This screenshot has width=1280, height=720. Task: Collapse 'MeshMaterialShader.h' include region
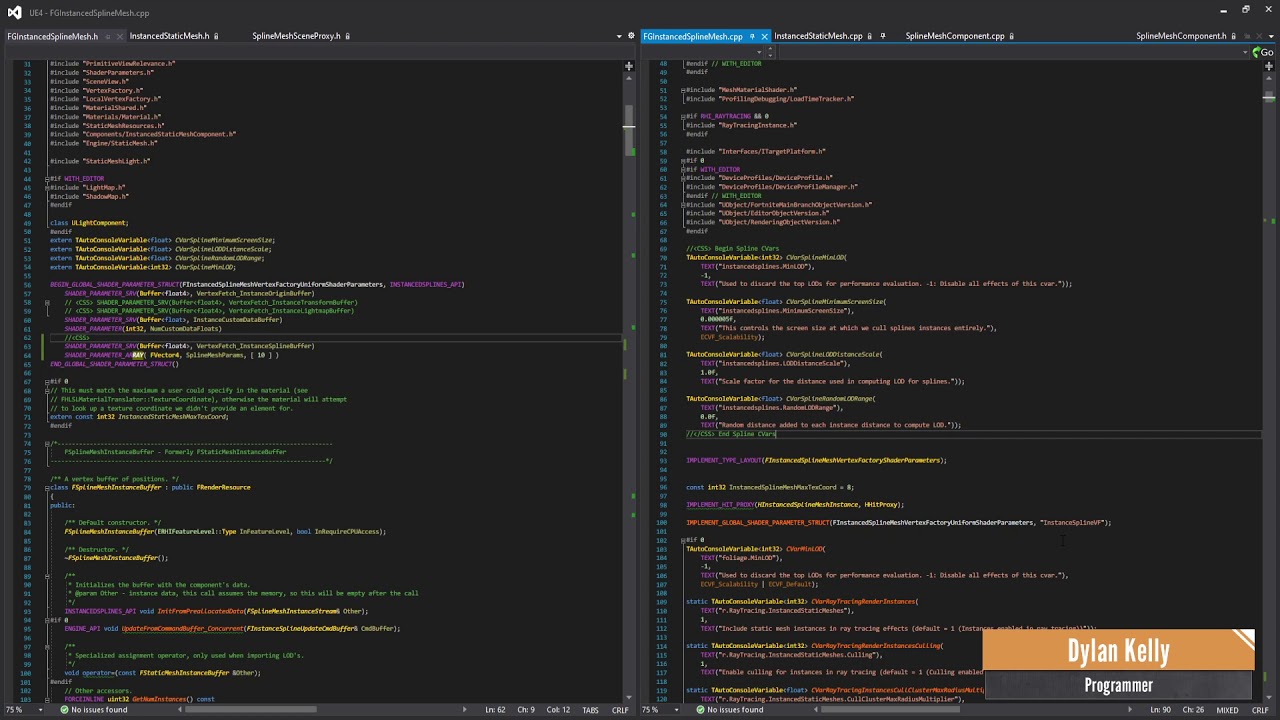coord(683,90)
